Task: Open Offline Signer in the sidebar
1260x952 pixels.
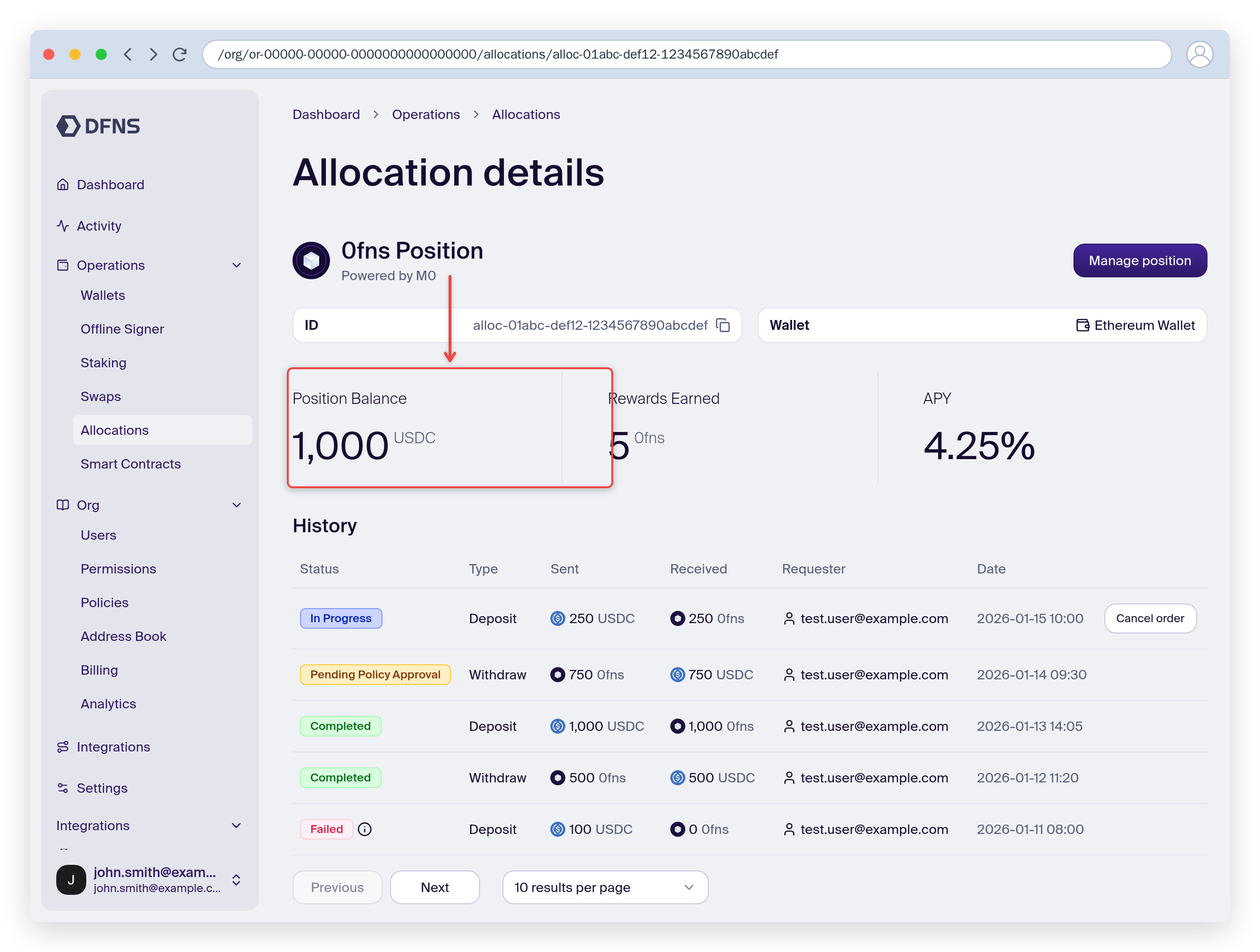Action: (122, 328)
